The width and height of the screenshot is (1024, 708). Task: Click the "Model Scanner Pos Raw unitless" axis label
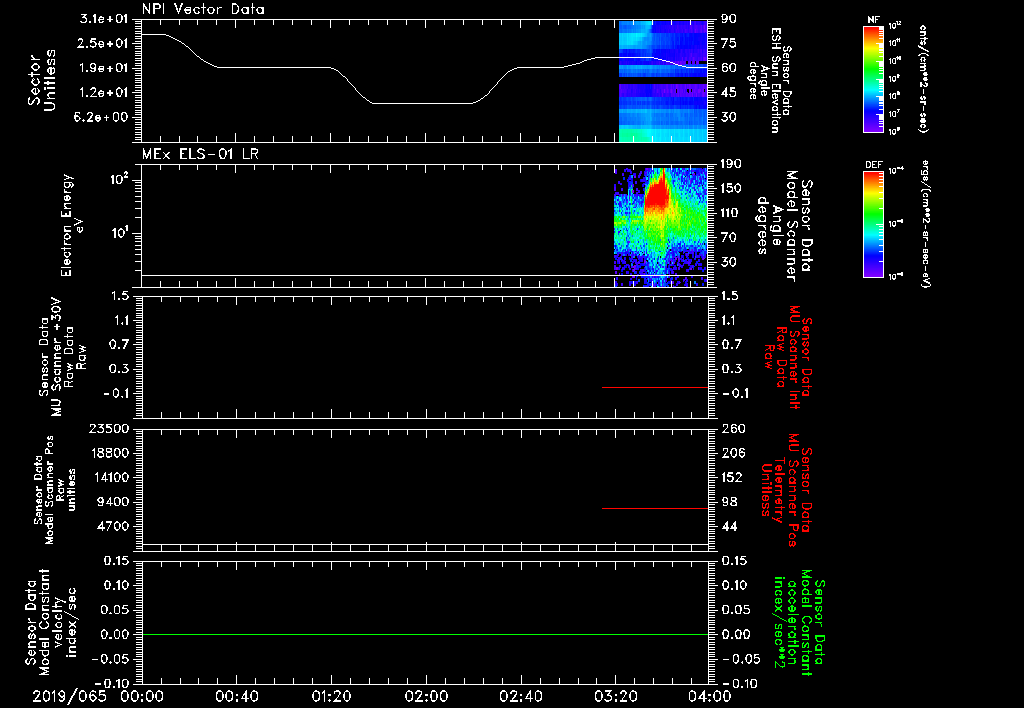54,489
